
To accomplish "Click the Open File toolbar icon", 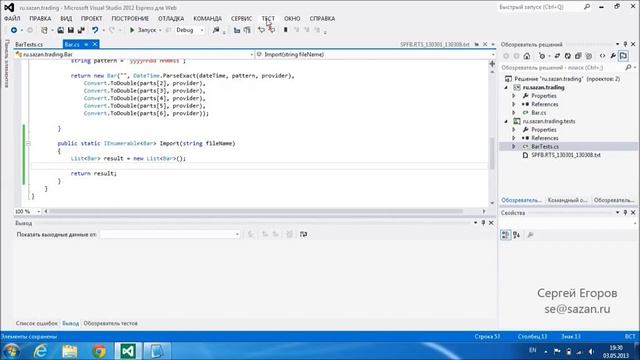I will pos(60,30).
